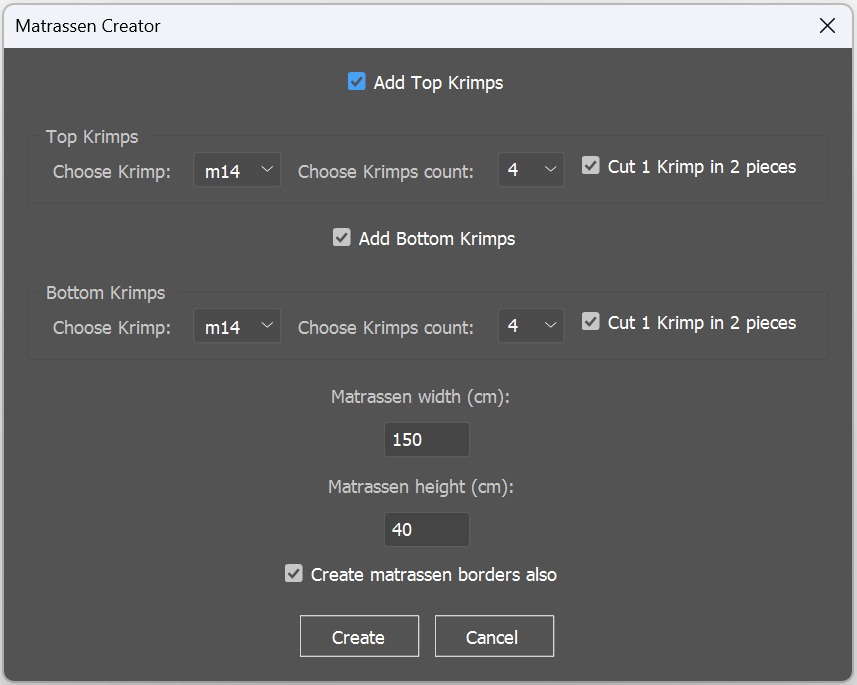
Task: Click the Matrassen height (cm) label
Action: tap(421, 487)
